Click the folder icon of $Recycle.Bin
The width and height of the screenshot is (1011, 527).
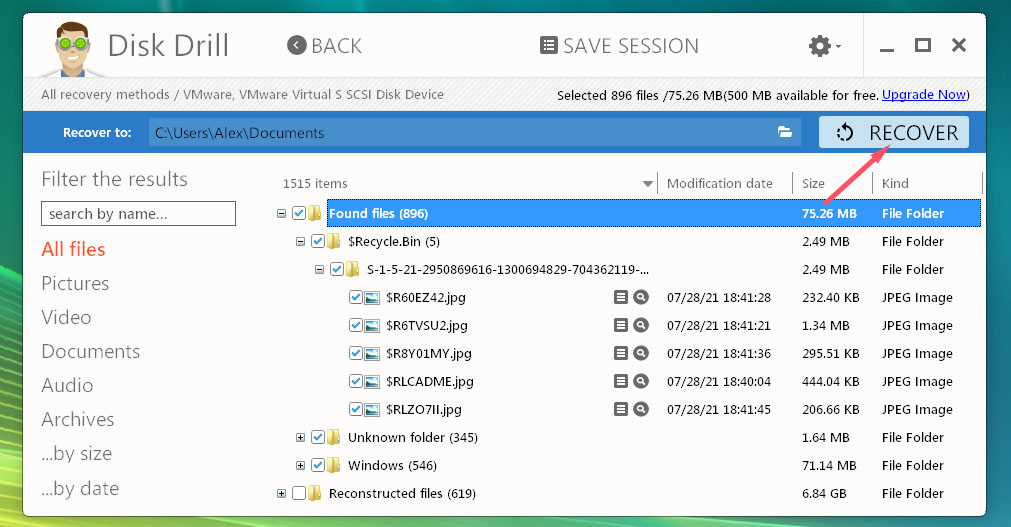pos(333,241)
